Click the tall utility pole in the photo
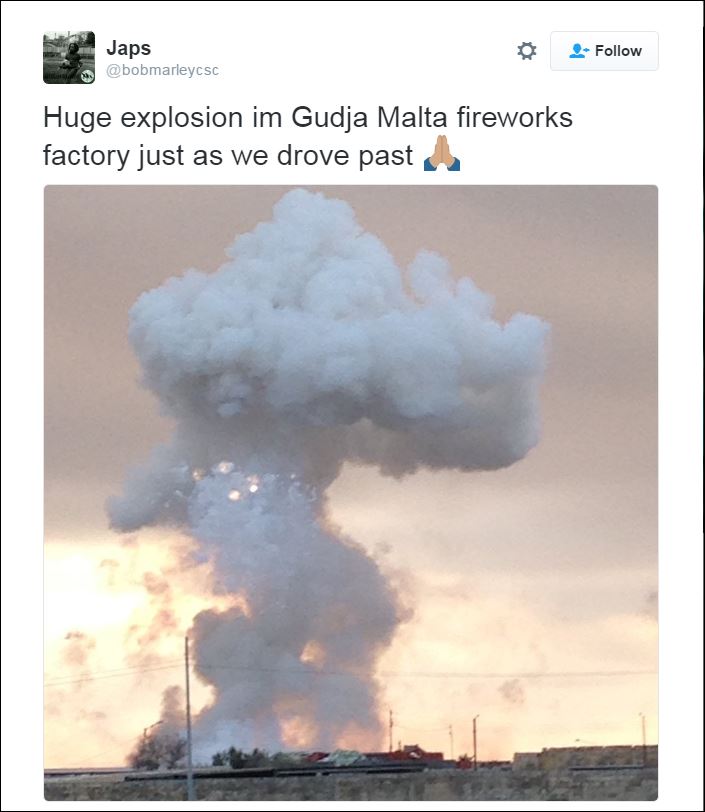The height and width of the screenshot is (812, 705). pyautogui.click(x=189, y=718)
